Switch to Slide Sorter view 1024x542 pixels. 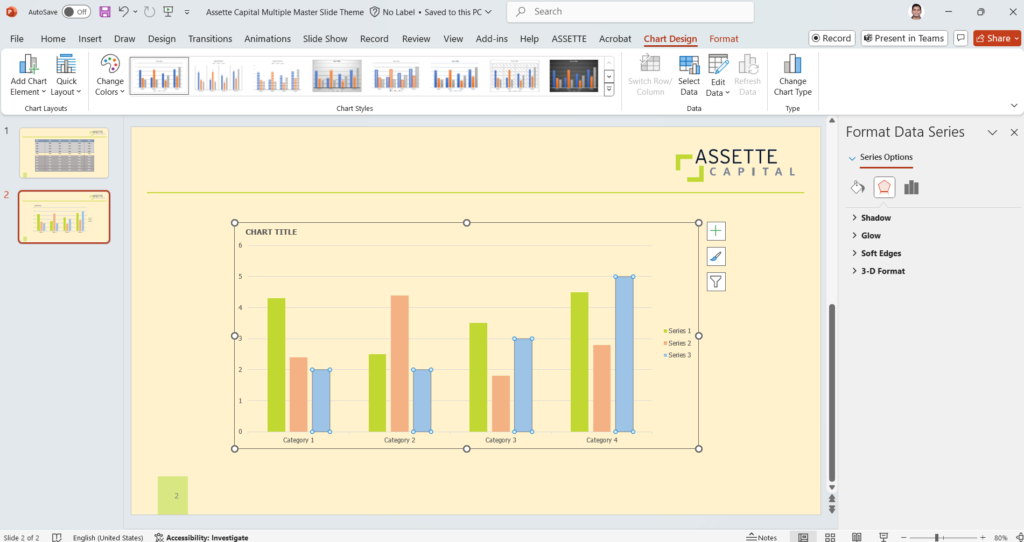(830, 537)
